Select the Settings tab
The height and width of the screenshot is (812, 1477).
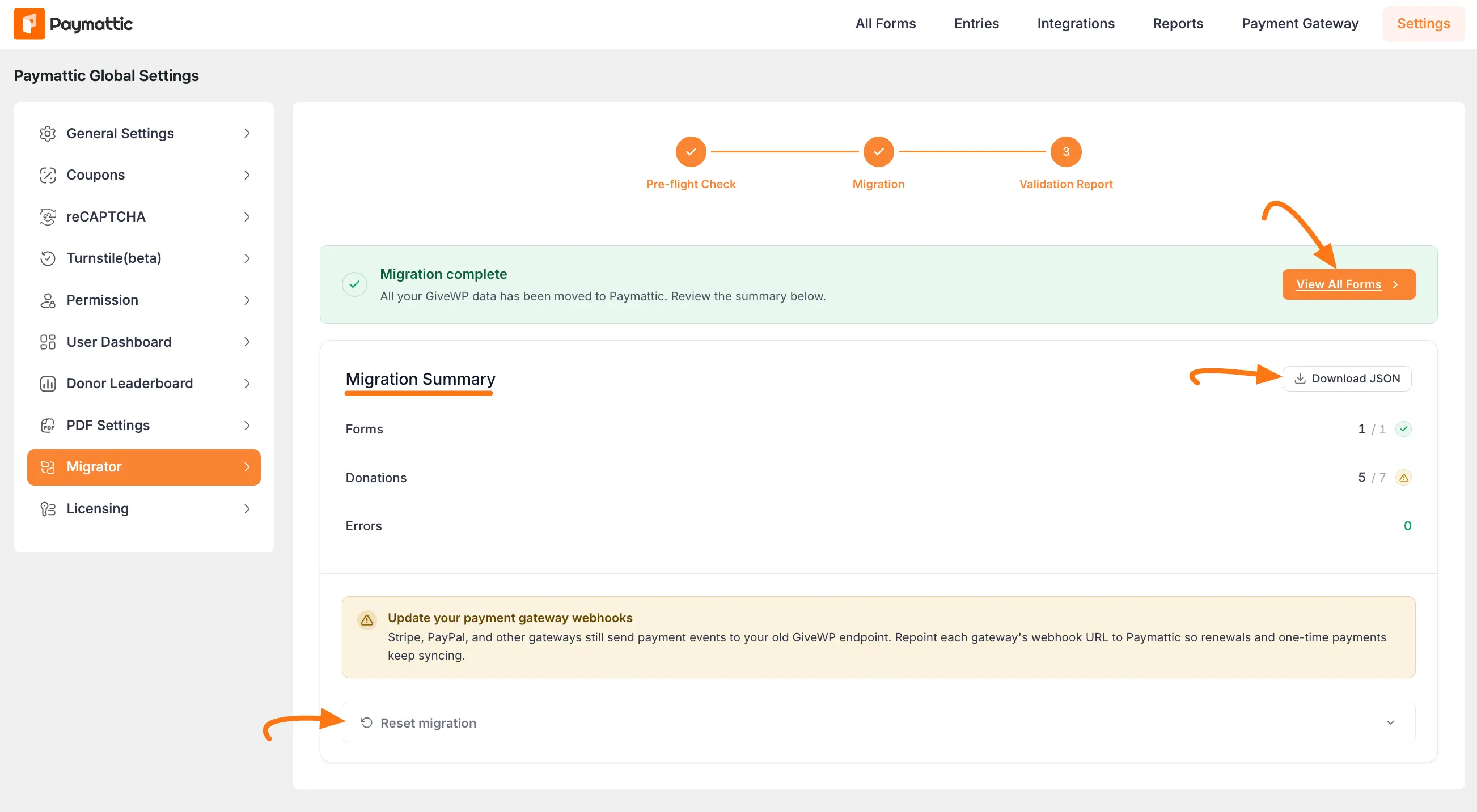point(1423,23)
